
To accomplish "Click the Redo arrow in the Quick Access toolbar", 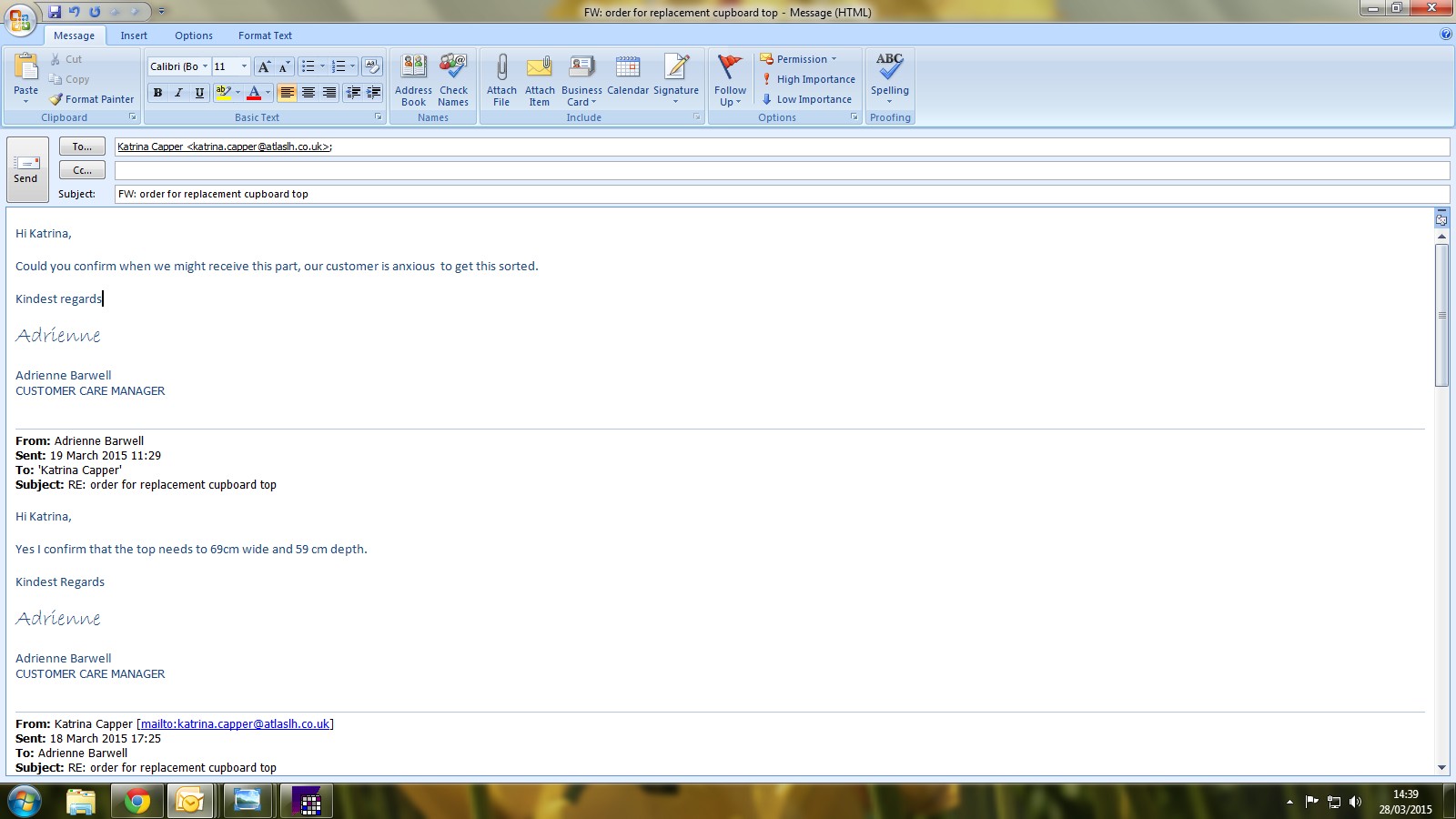I will [x=95, y=12].
